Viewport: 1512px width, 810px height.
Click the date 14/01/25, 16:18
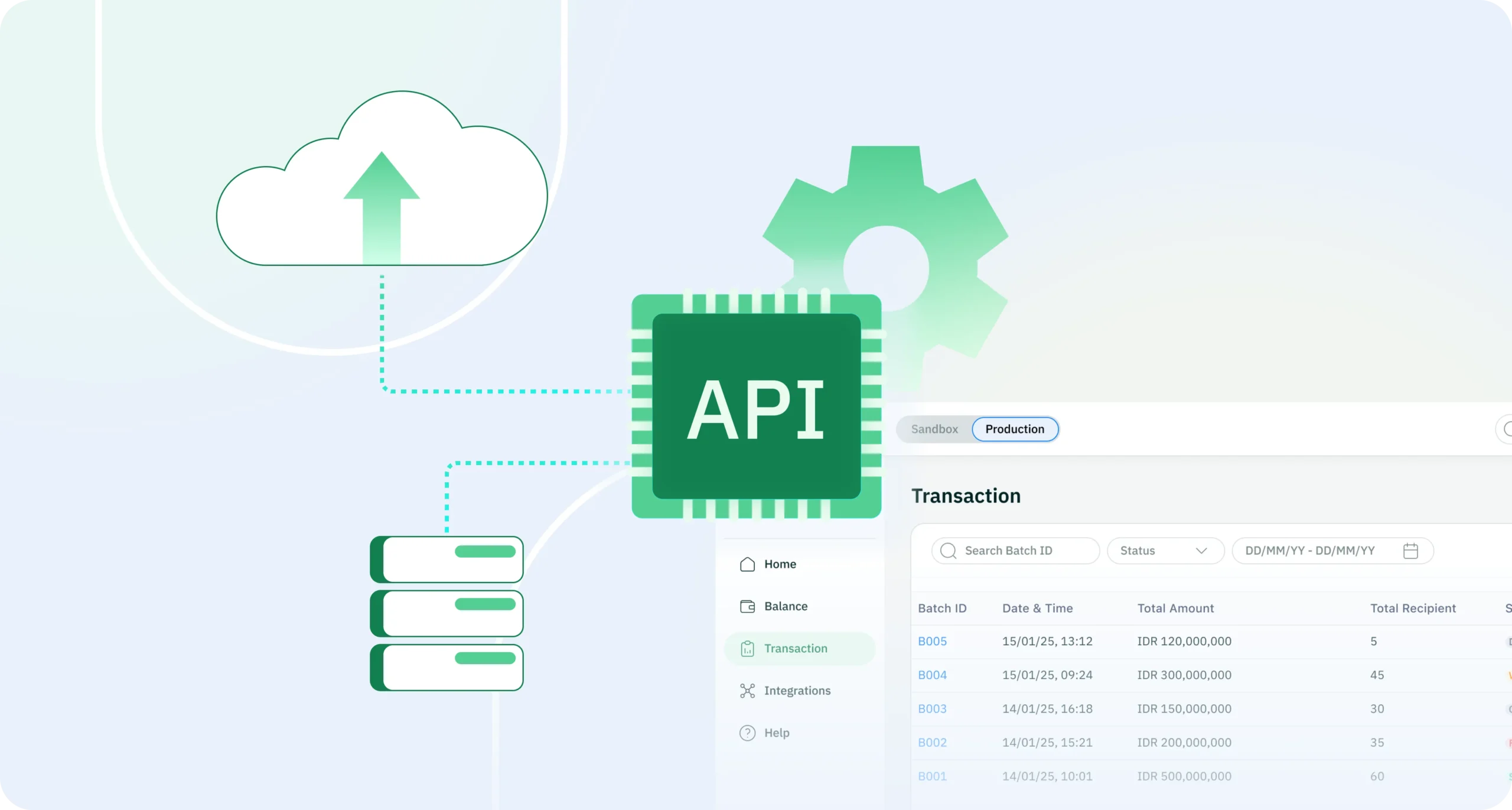[1047, 708]
